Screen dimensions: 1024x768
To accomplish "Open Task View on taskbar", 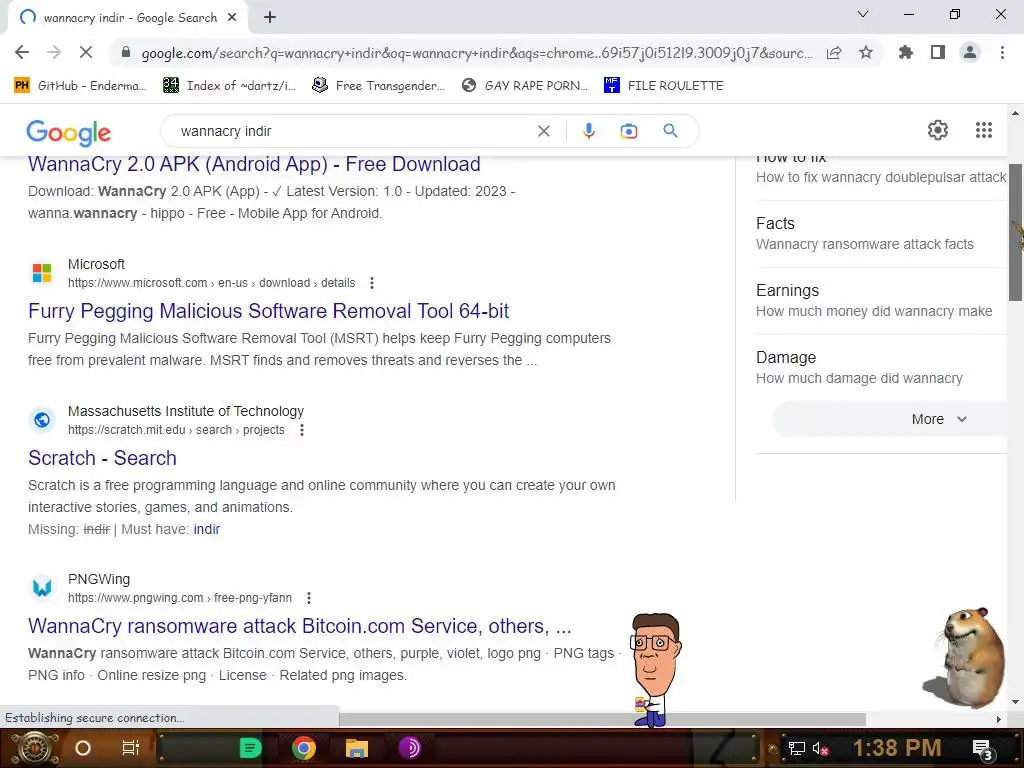I will pyautogui.click(x=131, y=748).
